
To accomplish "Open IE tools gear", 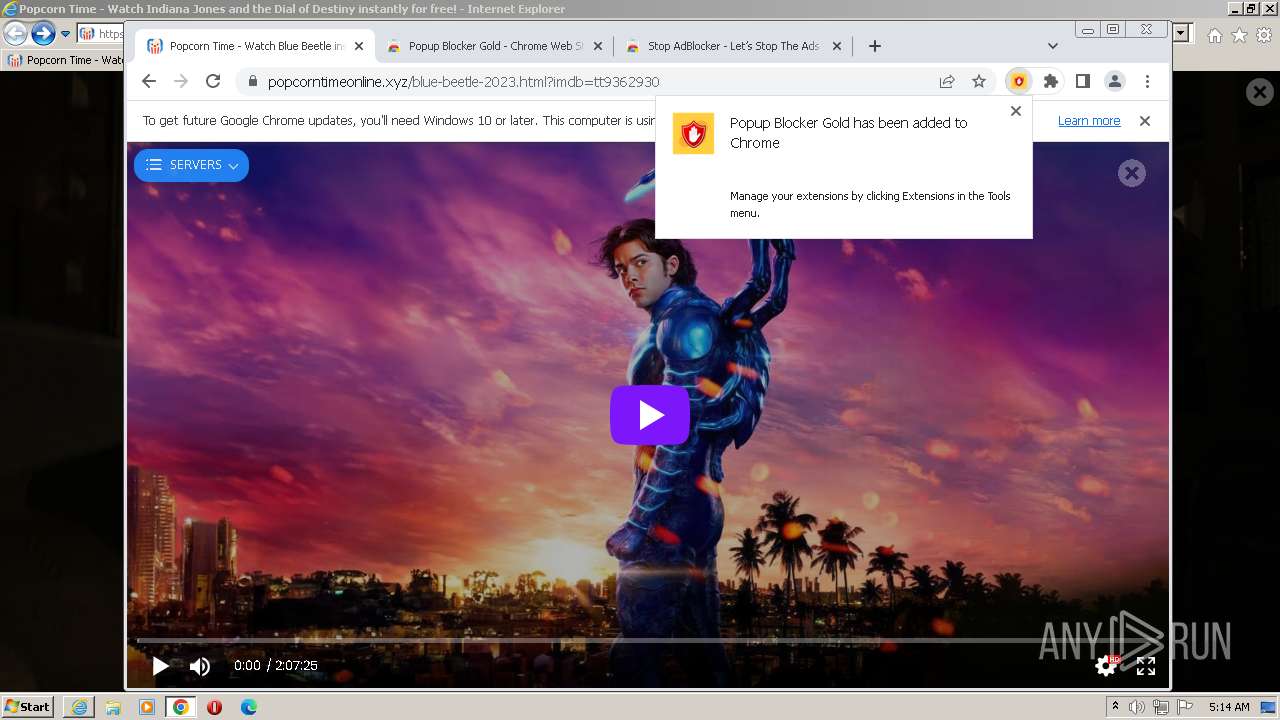I will coord(1264,35).
